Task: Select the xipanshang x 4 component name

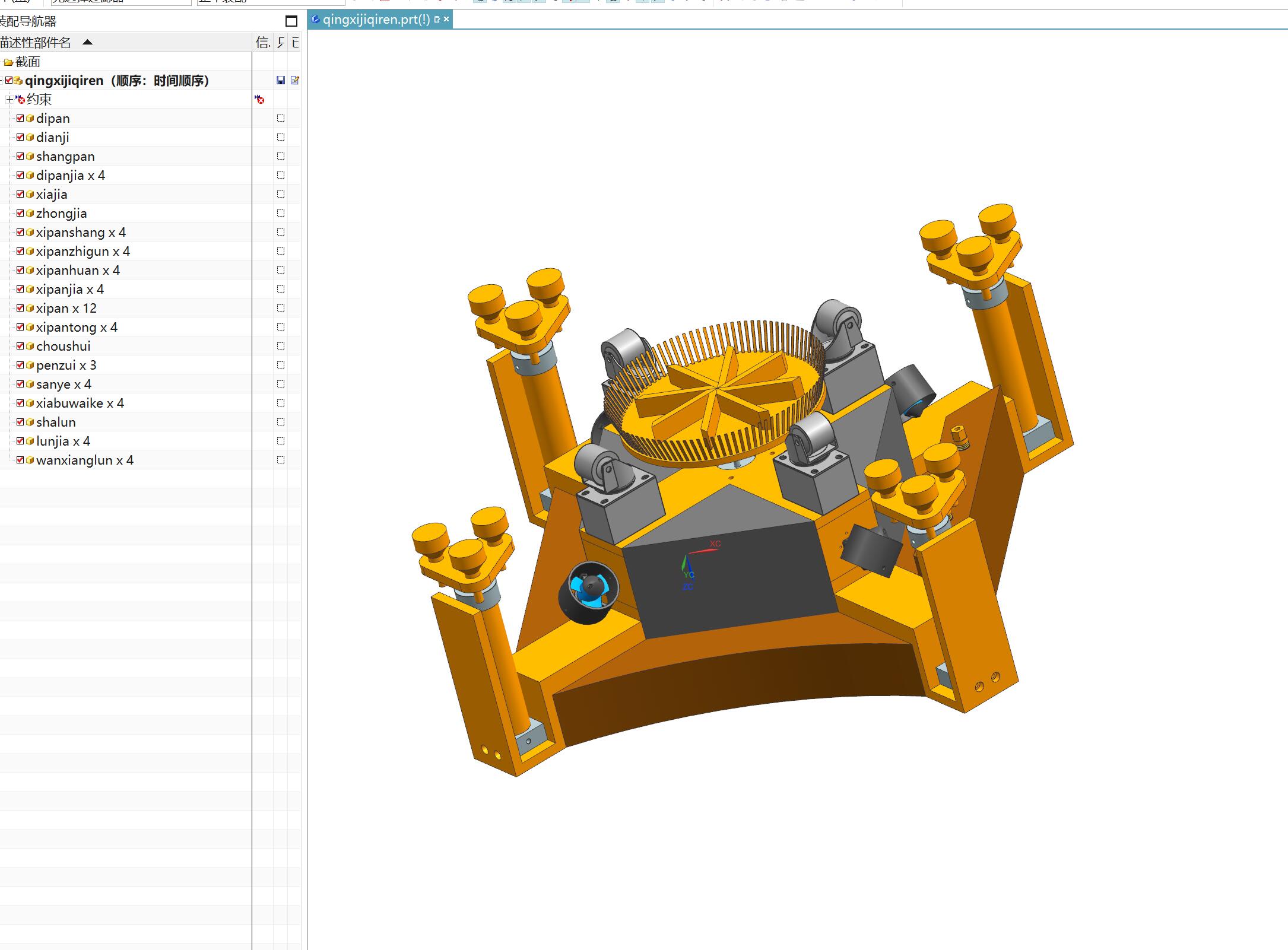Action: (81, 232)
